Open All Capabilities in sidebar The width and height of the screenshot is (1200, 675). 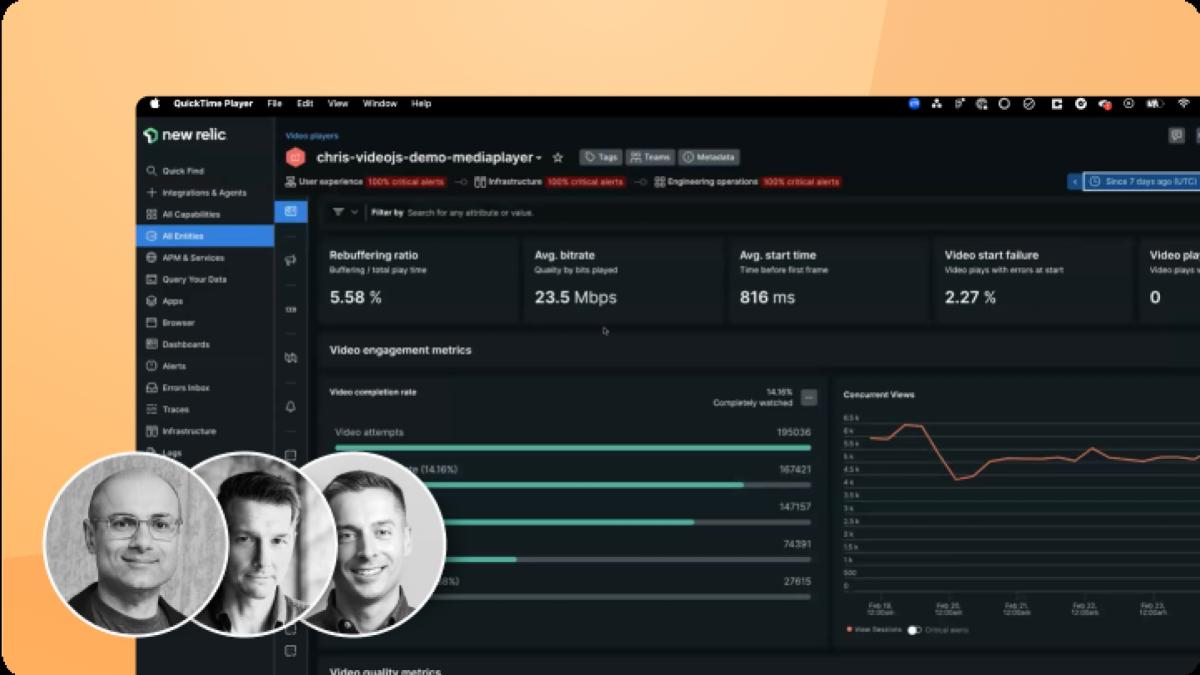tap(183, 214)
